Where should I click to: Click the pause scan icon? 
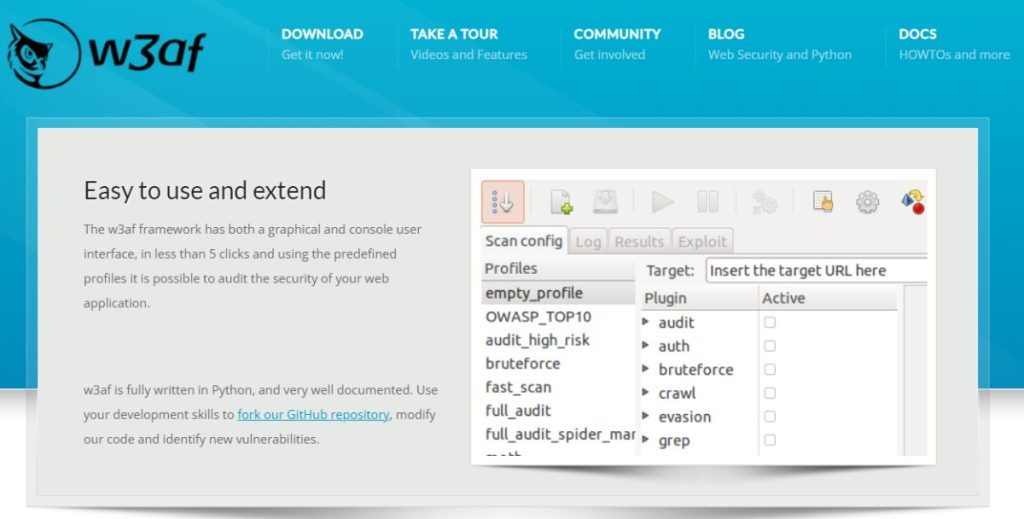[708, 202]
